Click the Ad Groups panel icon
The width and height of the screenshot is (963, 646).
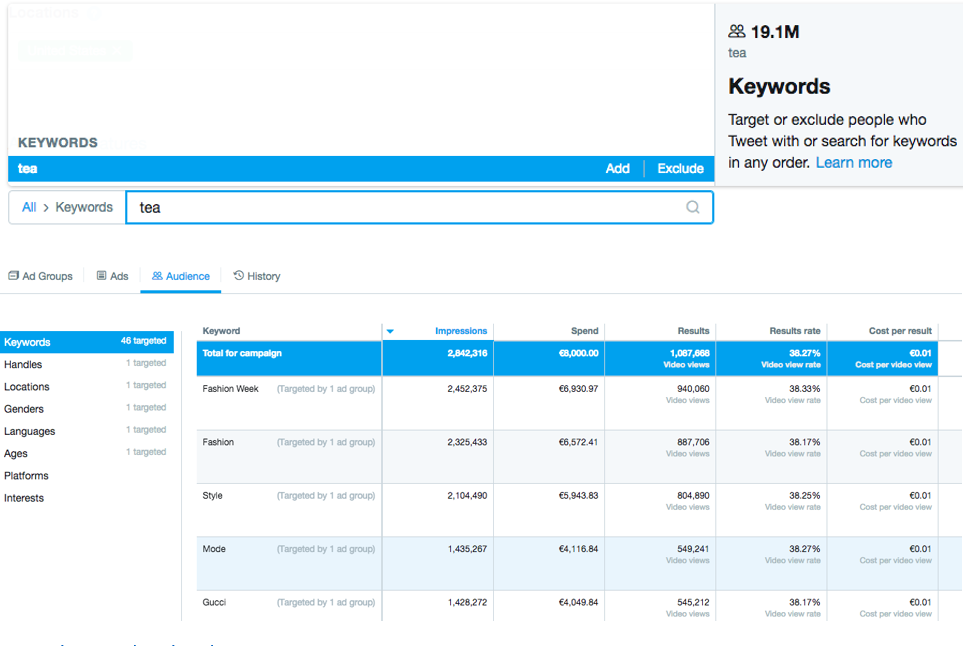(14, 274)
